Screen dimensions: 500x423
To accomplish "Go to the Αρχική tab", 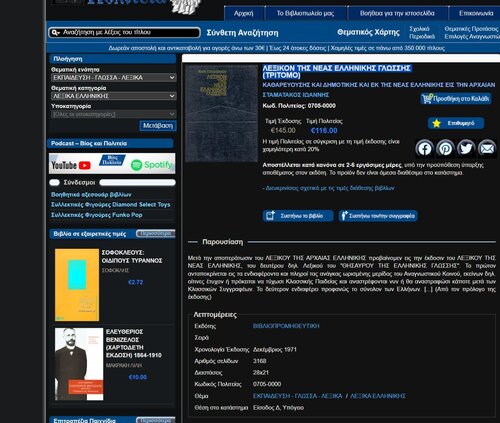I will [x=244, y=13].
